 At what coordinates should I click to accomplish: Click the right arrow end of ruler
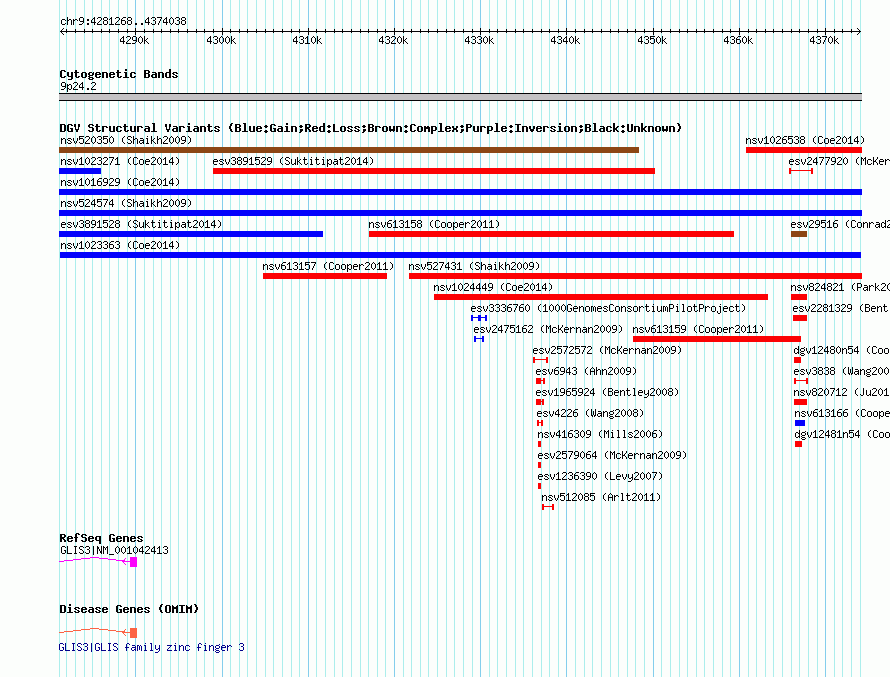pyautogui.click(x=859, y=32)
